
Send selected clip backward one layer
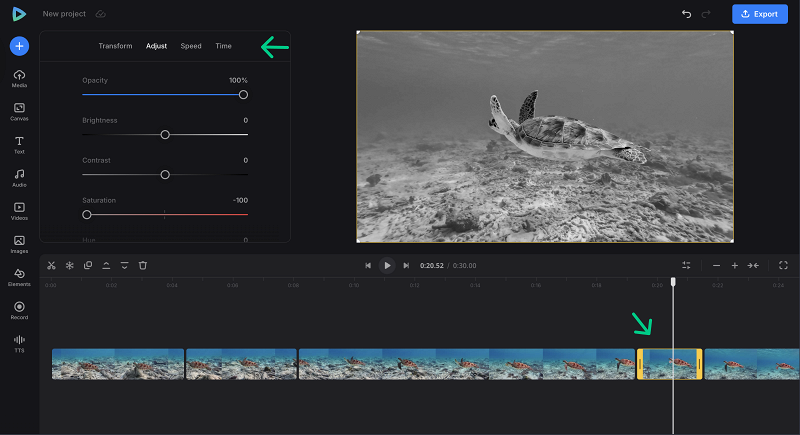coord(124,265)
